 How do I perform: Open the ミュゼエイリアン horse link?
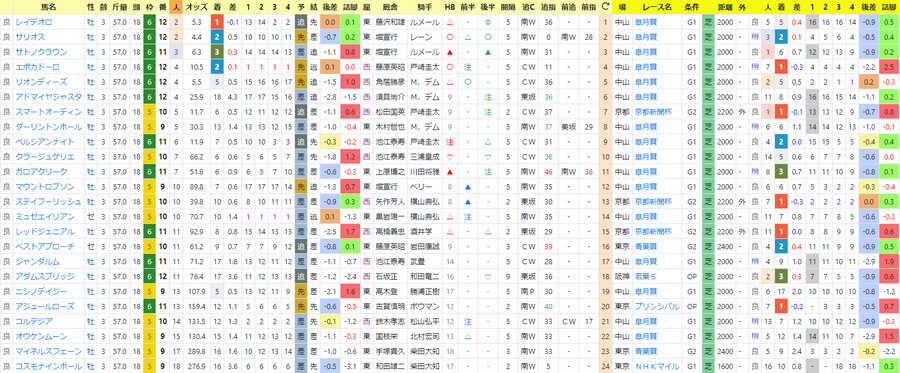[45, 216]
